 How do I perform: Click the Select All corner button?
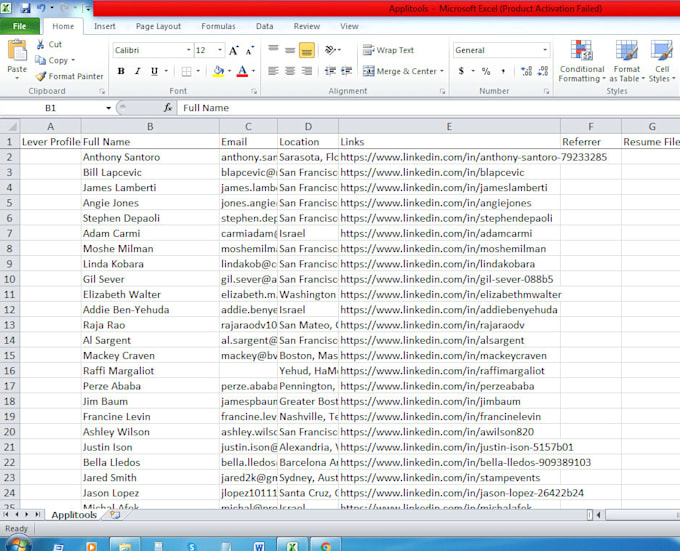click(10, 127)
